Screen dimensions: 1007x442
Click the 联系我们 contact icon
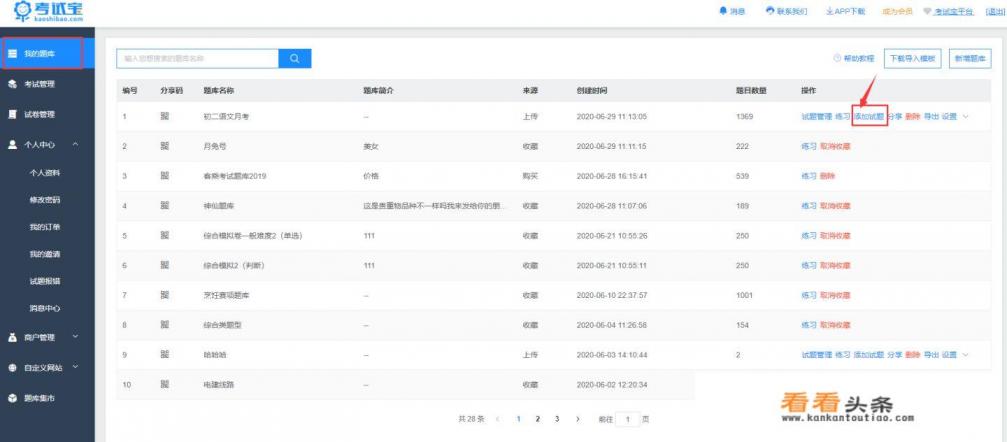coord(770,12)
